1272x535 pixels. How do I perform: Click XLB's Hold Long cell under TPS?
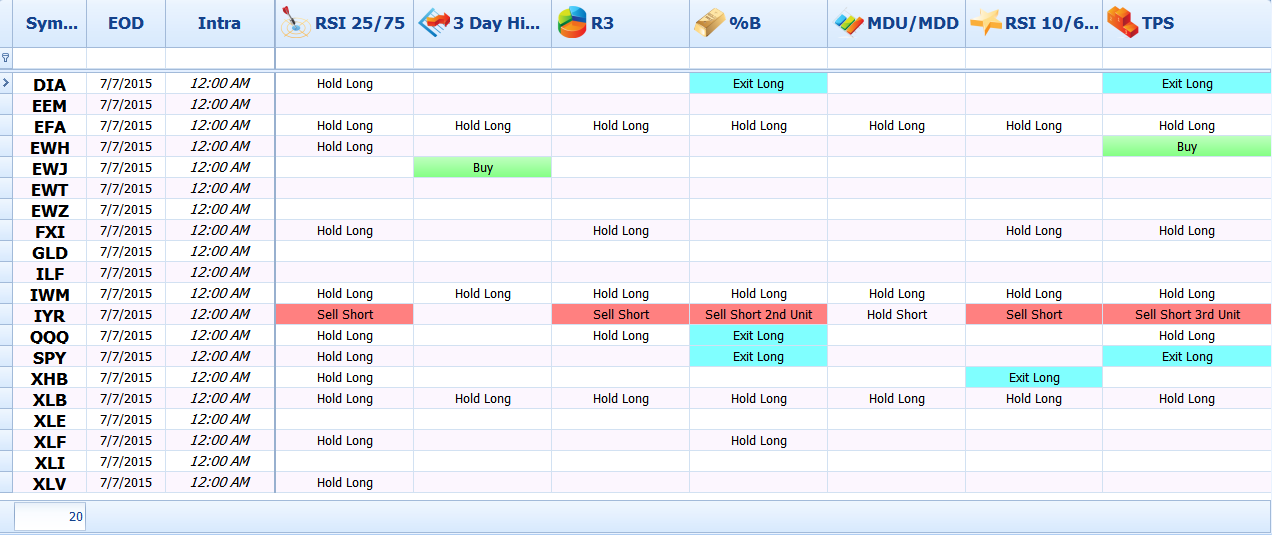(1187, 399)
